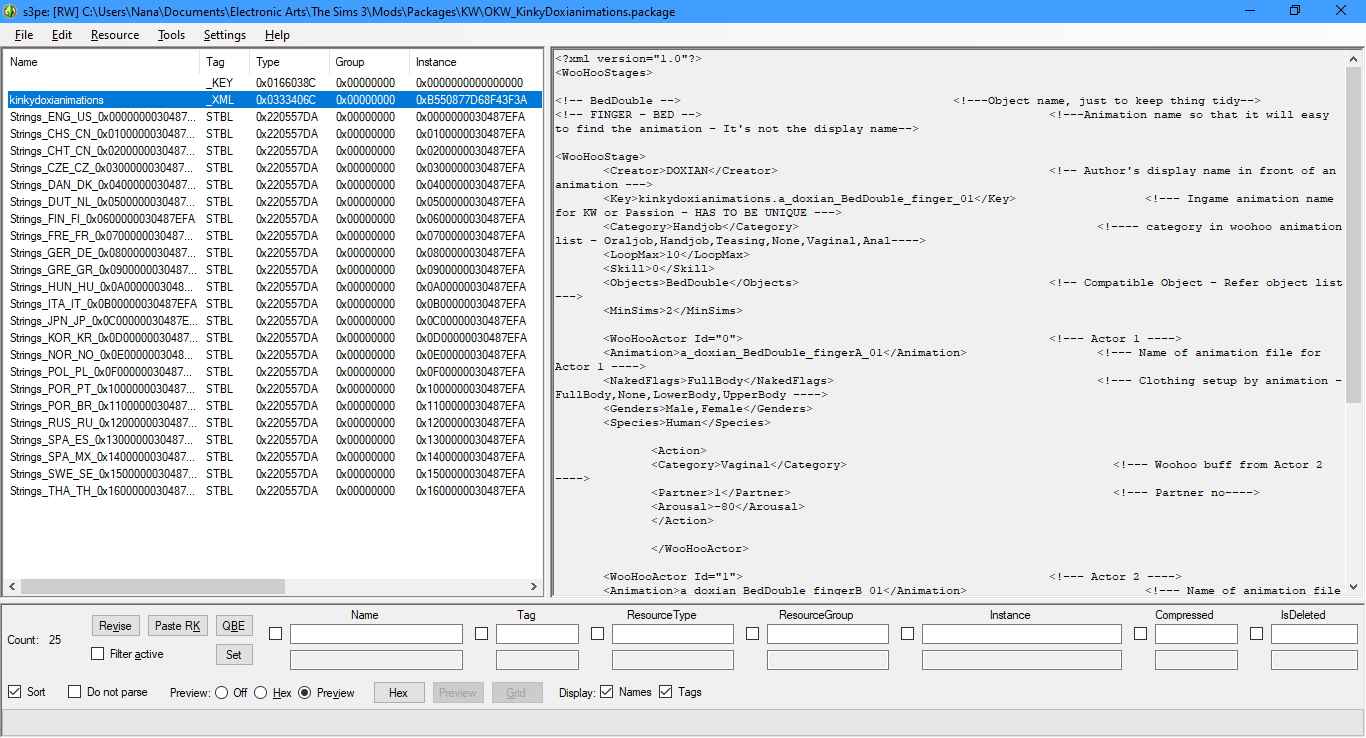
Task: Click the XML preview vertical scrollbar
Action: 1353,235
